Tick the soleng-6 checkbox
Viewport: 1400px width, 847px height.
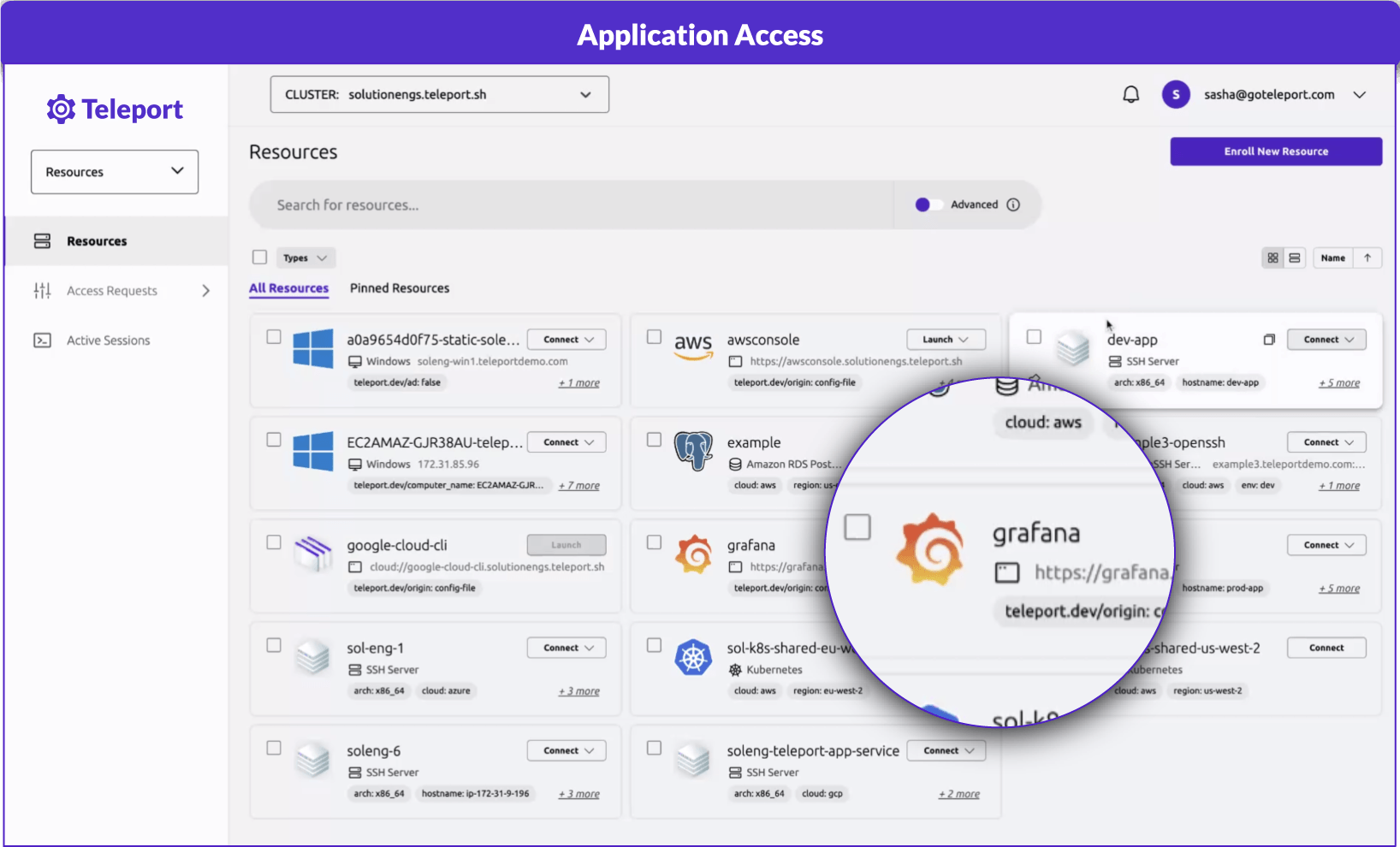(274, 748)
